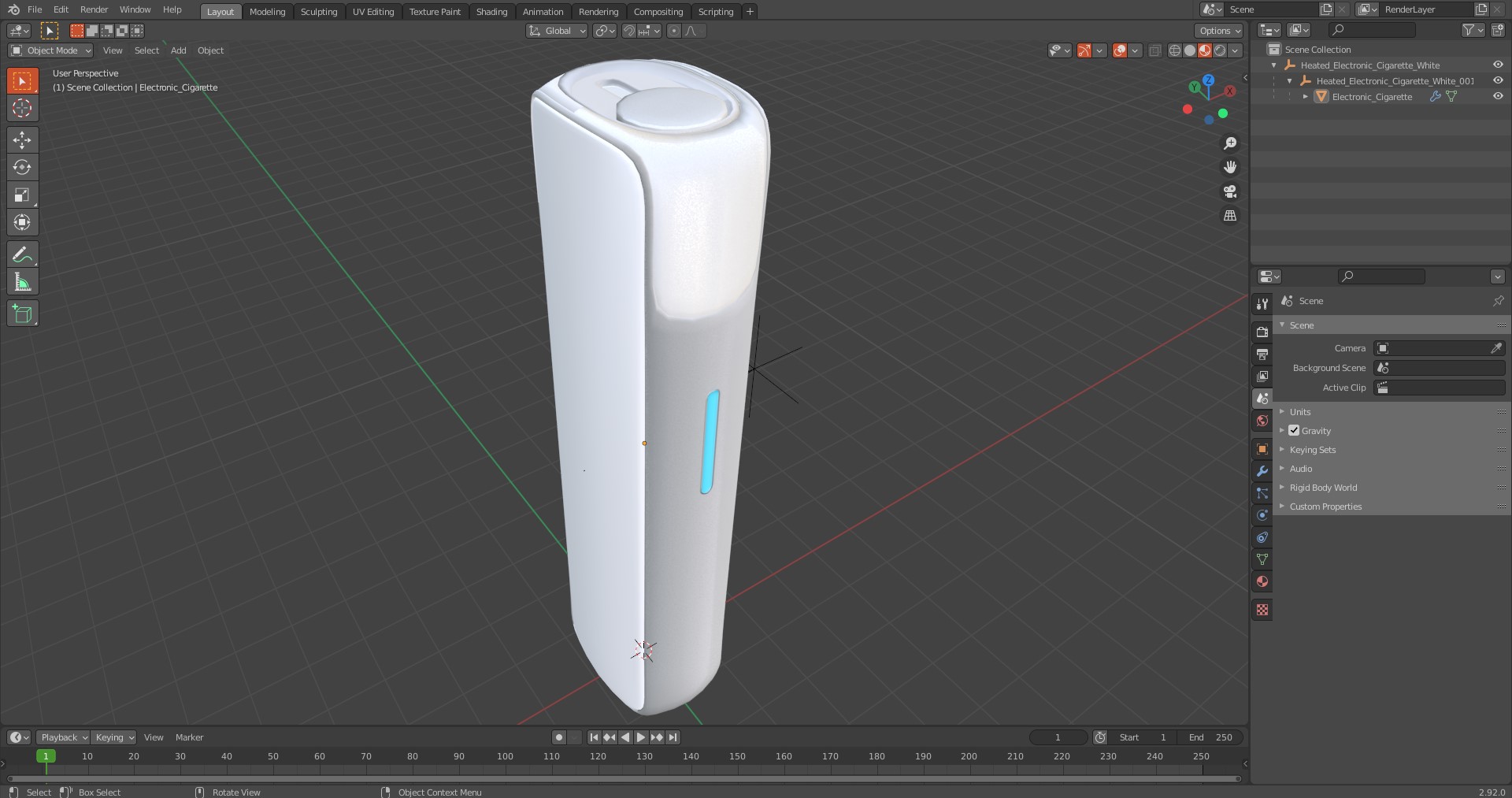The width and height of the screenshot is (1512, 798).
Task: Switch to wireframe viewport shading
Action: tap(1175, 50)
